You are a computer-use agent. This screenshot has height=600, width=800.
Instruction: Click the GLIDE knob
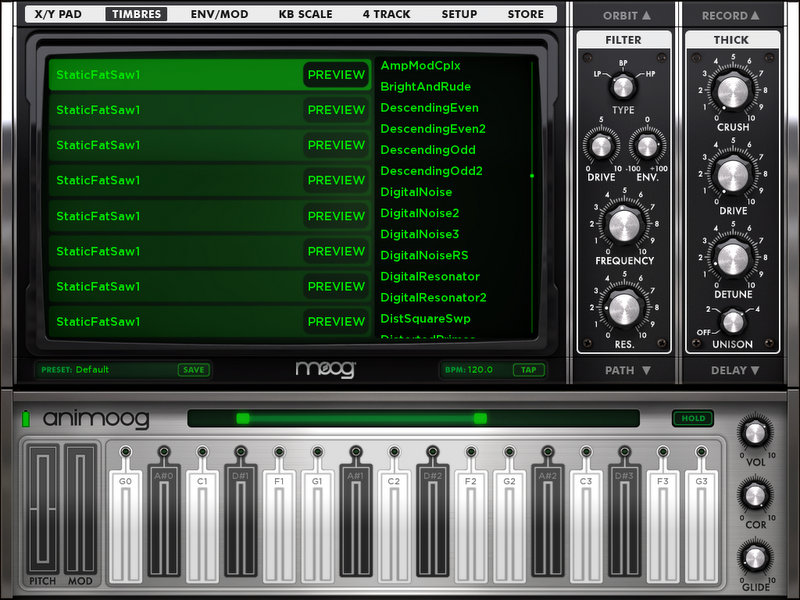point(755,558)
